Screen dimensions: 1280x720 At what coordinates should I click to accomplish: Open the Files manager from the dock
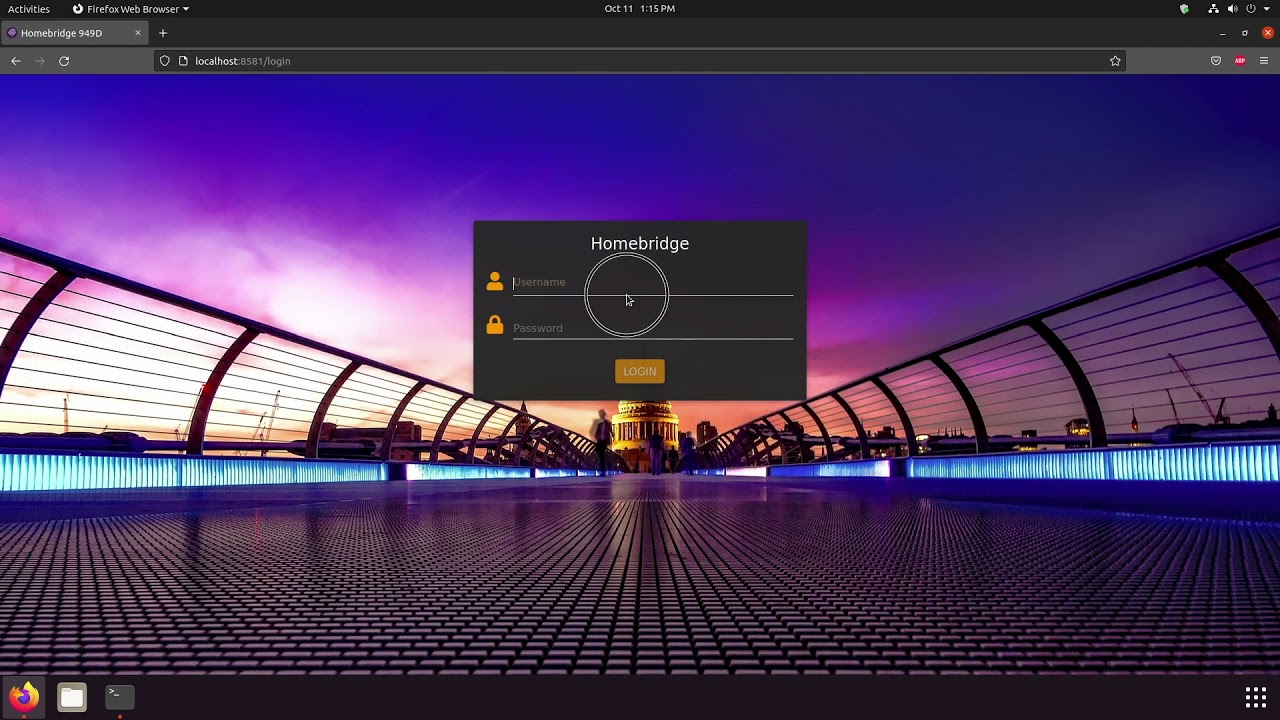[72, 696]
